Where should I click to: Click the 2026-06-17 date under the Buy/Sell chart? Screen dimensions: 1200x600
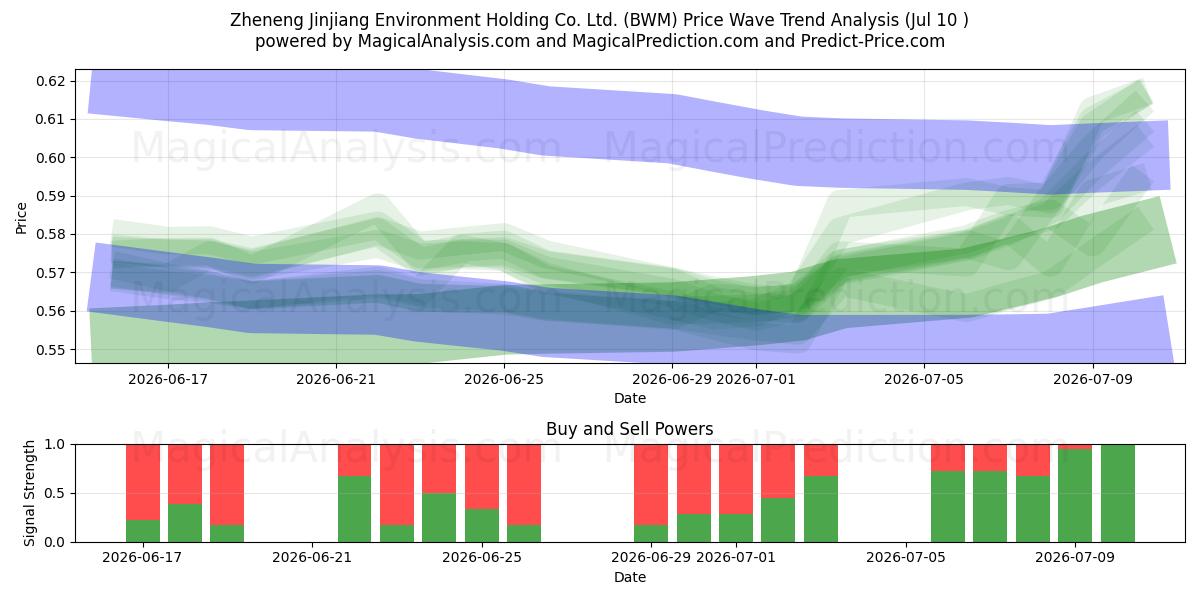tap(144, 558)
